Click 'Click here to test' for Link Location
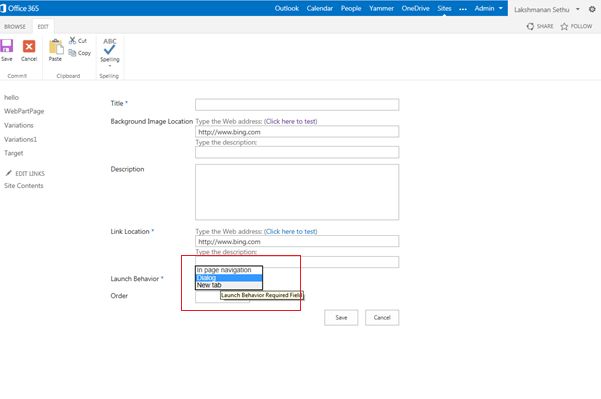Image resolution: width=601 pixels, height=399 pixels. (291, 232)
